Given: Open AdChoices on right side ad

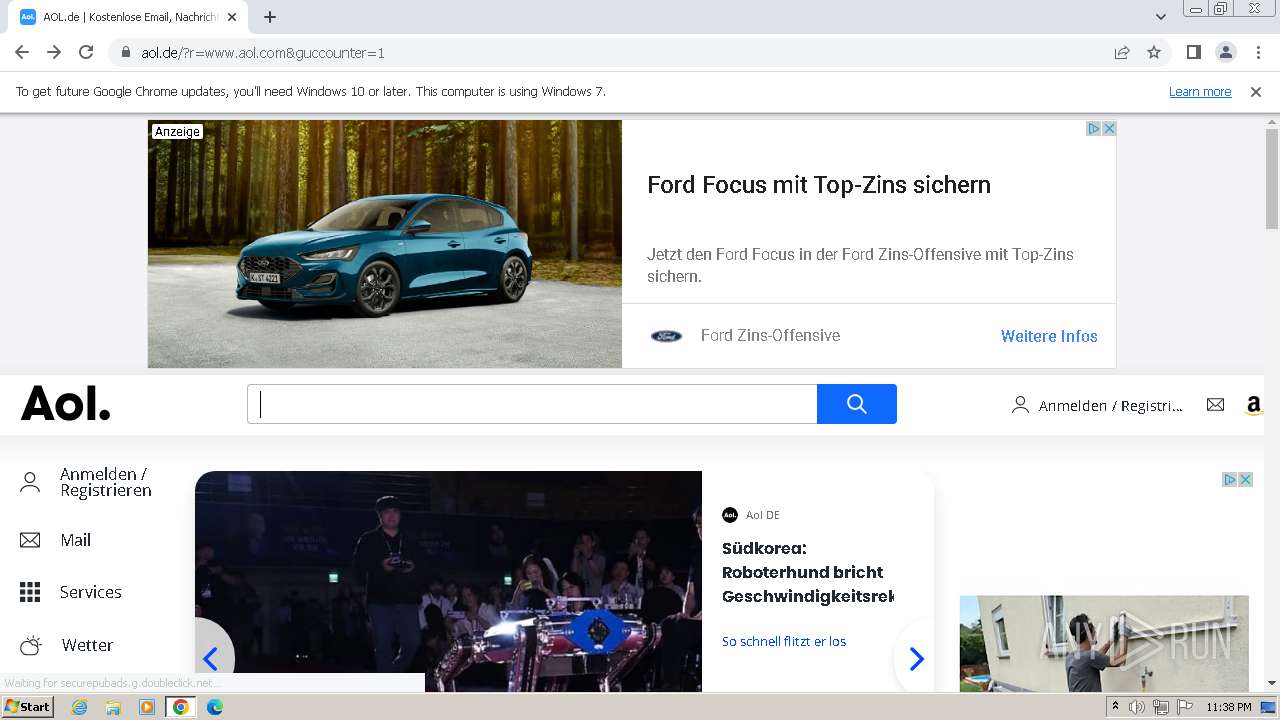Looking at the screenshot, I should 1230,480.
